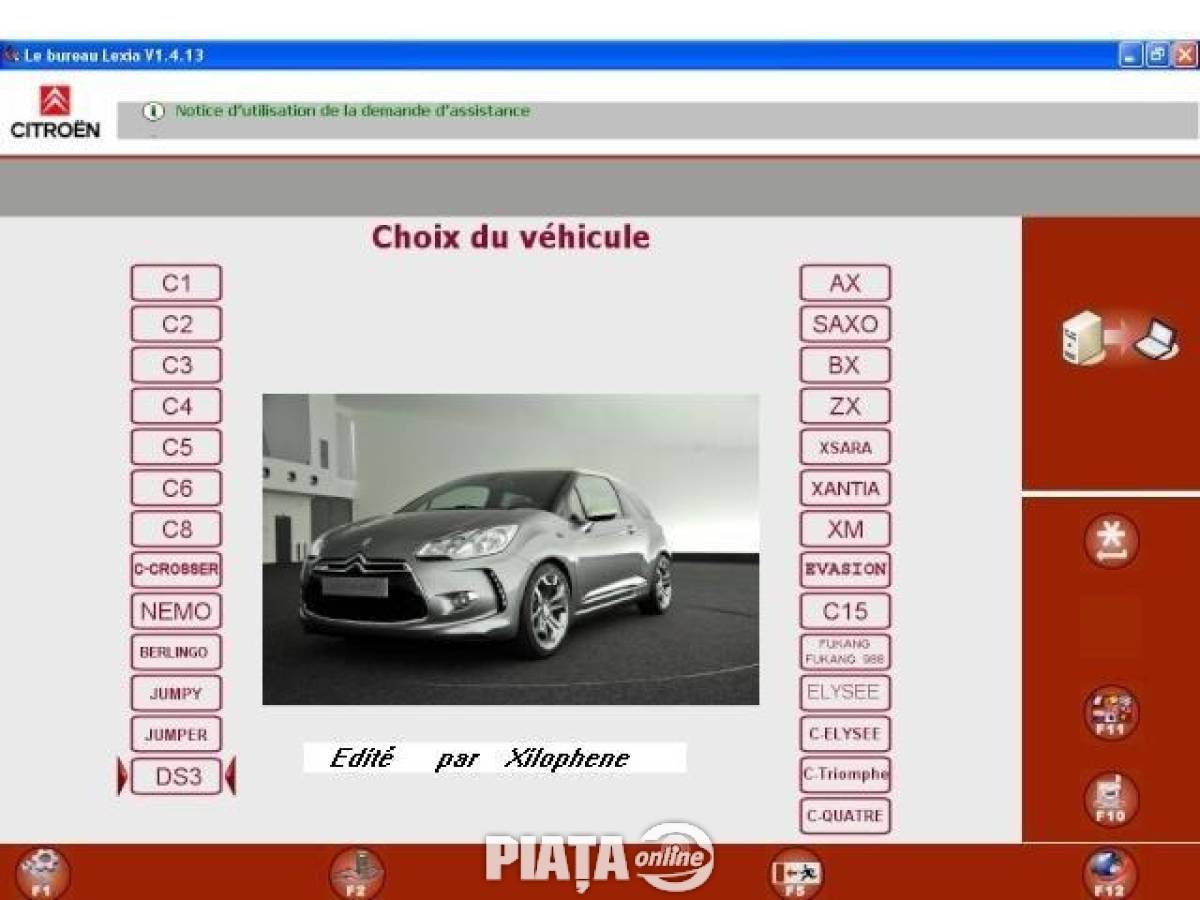Screen dimensions: 1200x900
Task: Select the EVASION model
Action: pyautogui.click(x=845, y=570)
